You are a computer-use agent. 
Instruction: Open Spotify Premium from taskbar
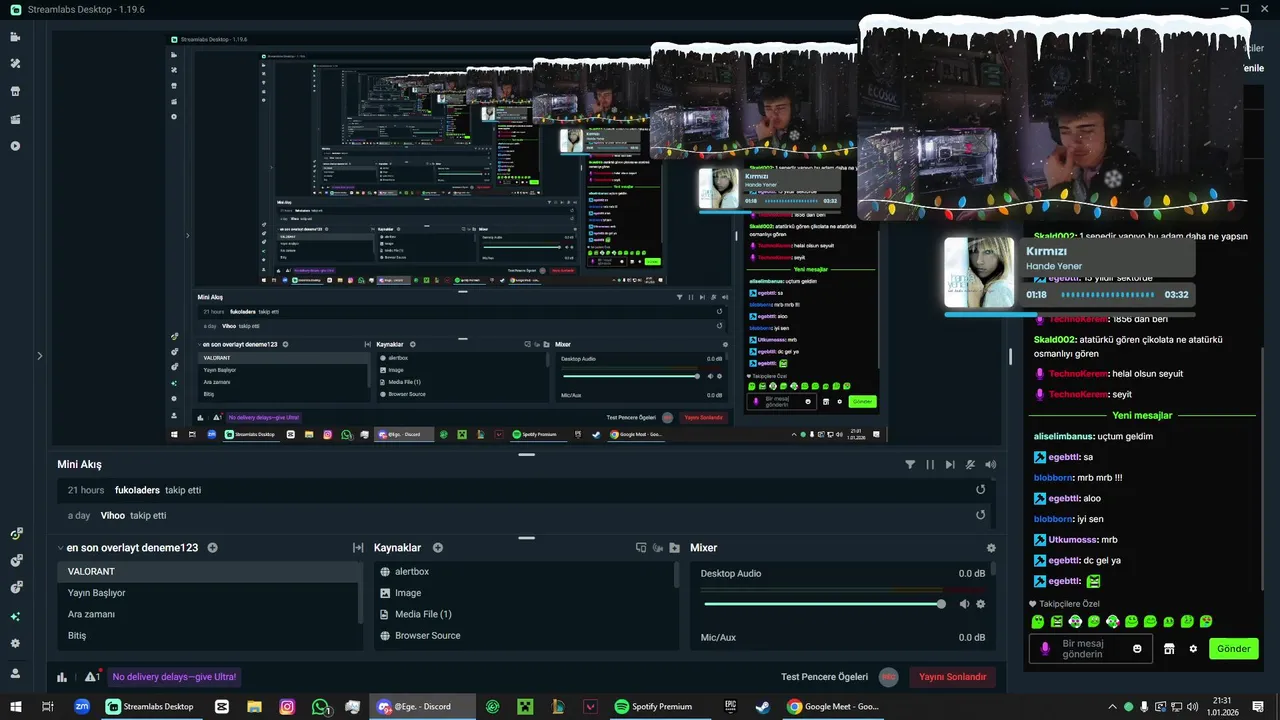653,707
